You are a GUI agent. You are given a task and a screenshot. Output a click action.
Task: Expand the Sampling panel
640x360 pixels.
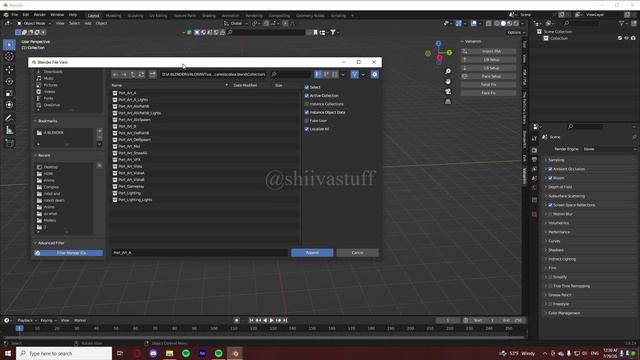(x=556, y=160)
